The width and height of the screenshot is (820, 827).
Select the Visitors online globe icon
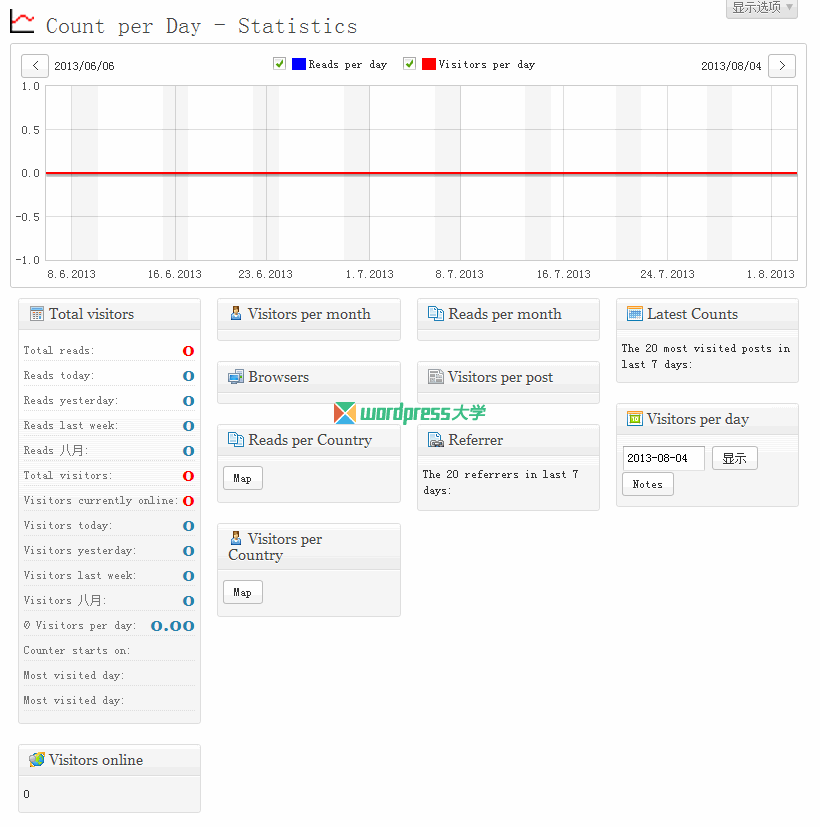coord(36,760)
